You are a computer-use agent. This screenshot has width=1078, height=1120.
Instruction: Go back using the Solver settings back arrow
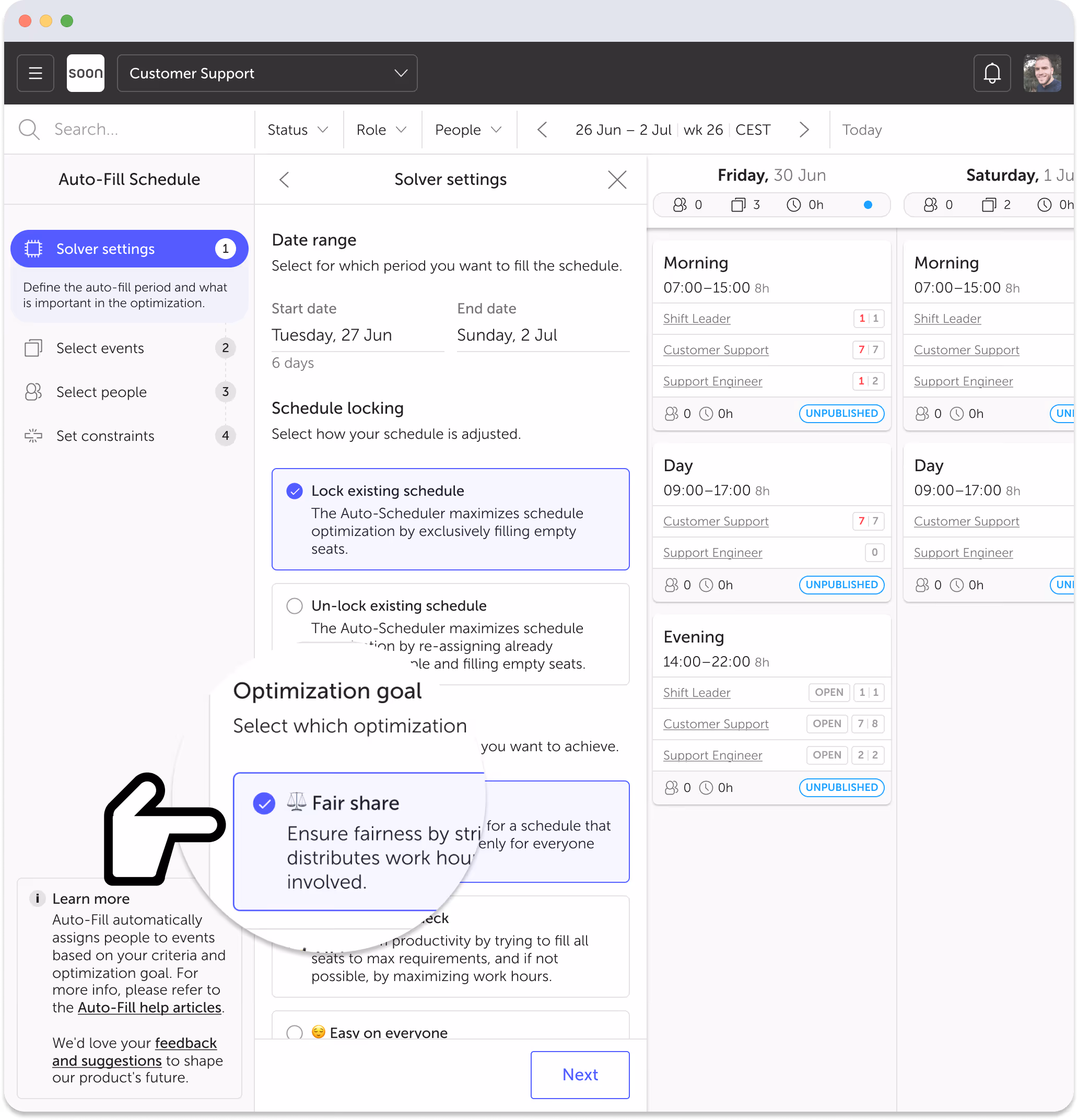coord(284,179)
